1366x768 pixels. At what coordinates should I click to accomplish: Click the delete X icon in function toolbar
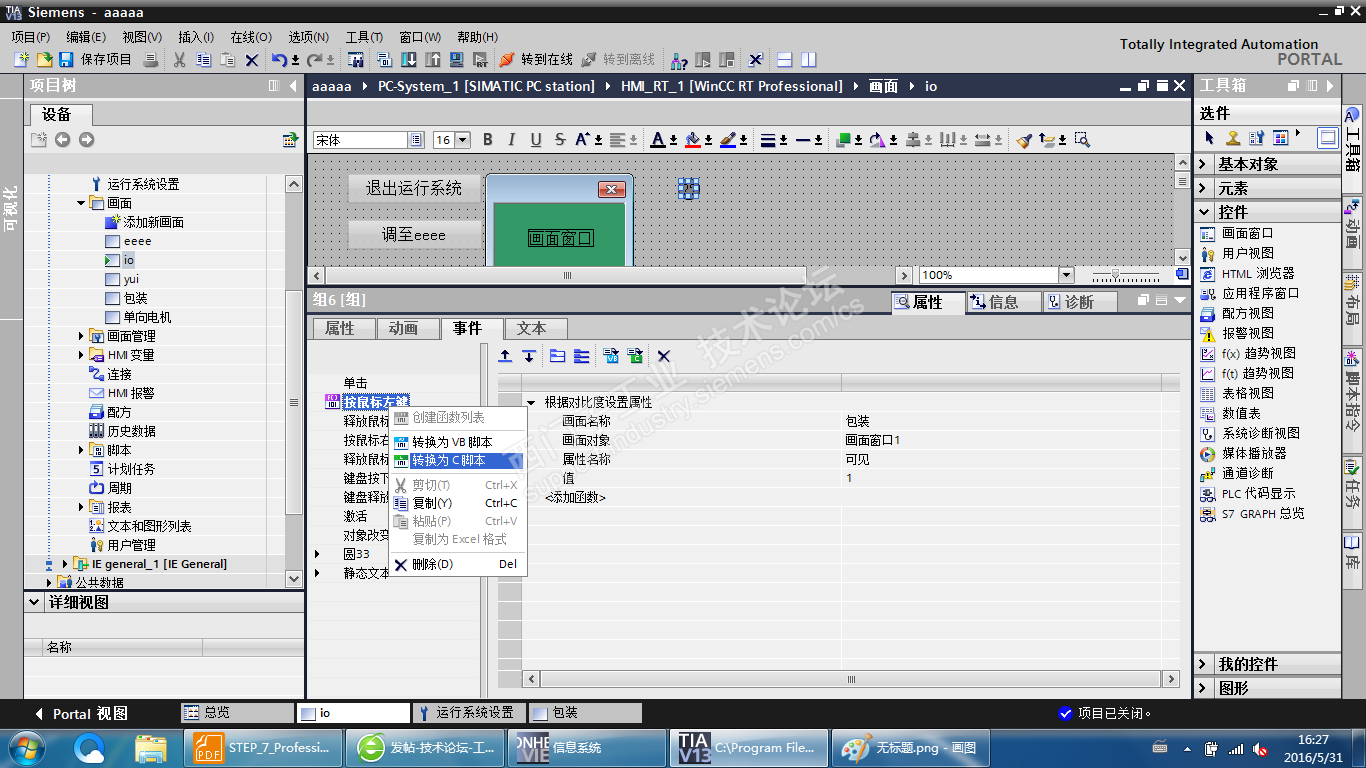[663, 356]
